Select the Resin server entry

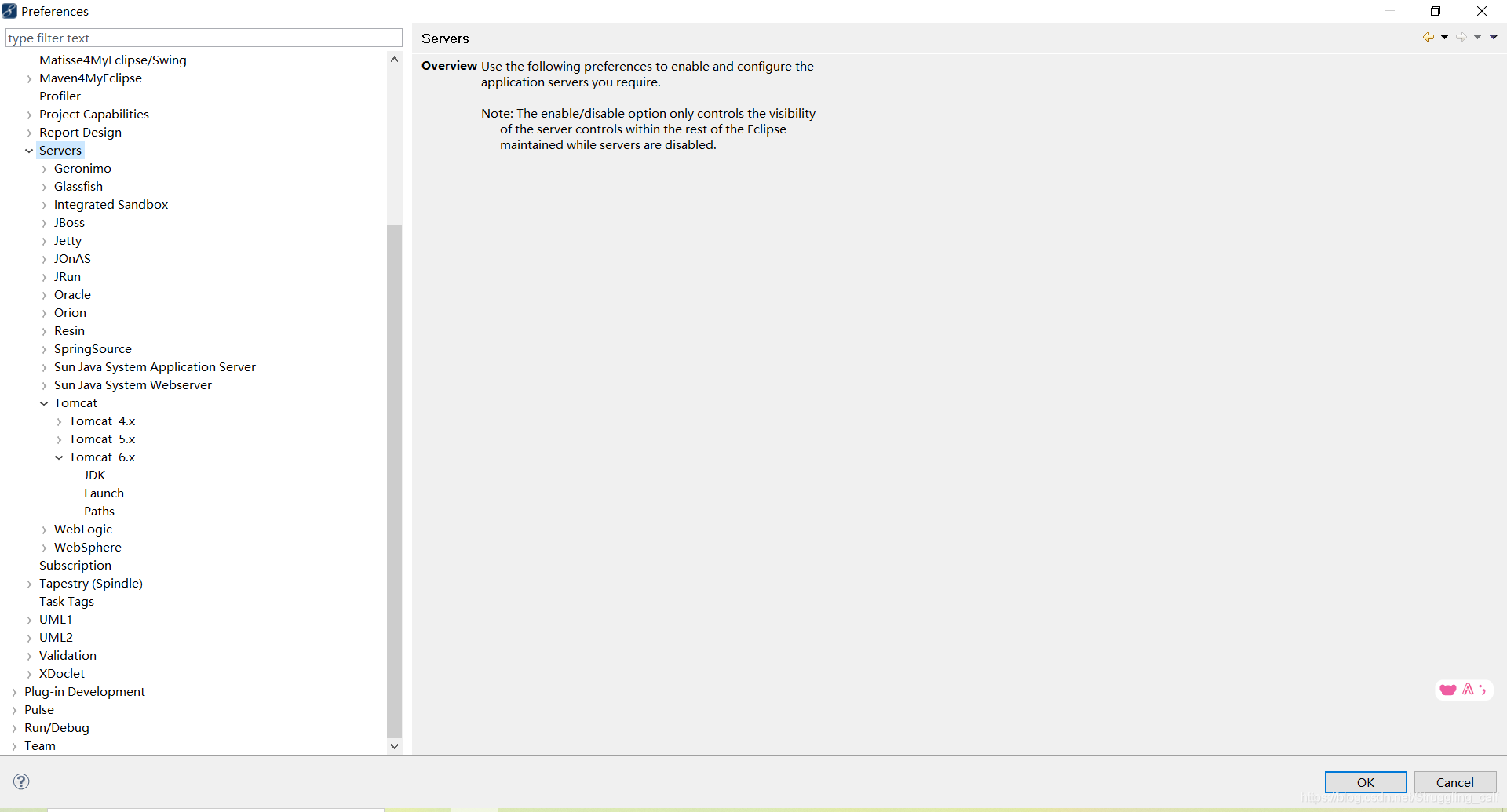[69, 331]
